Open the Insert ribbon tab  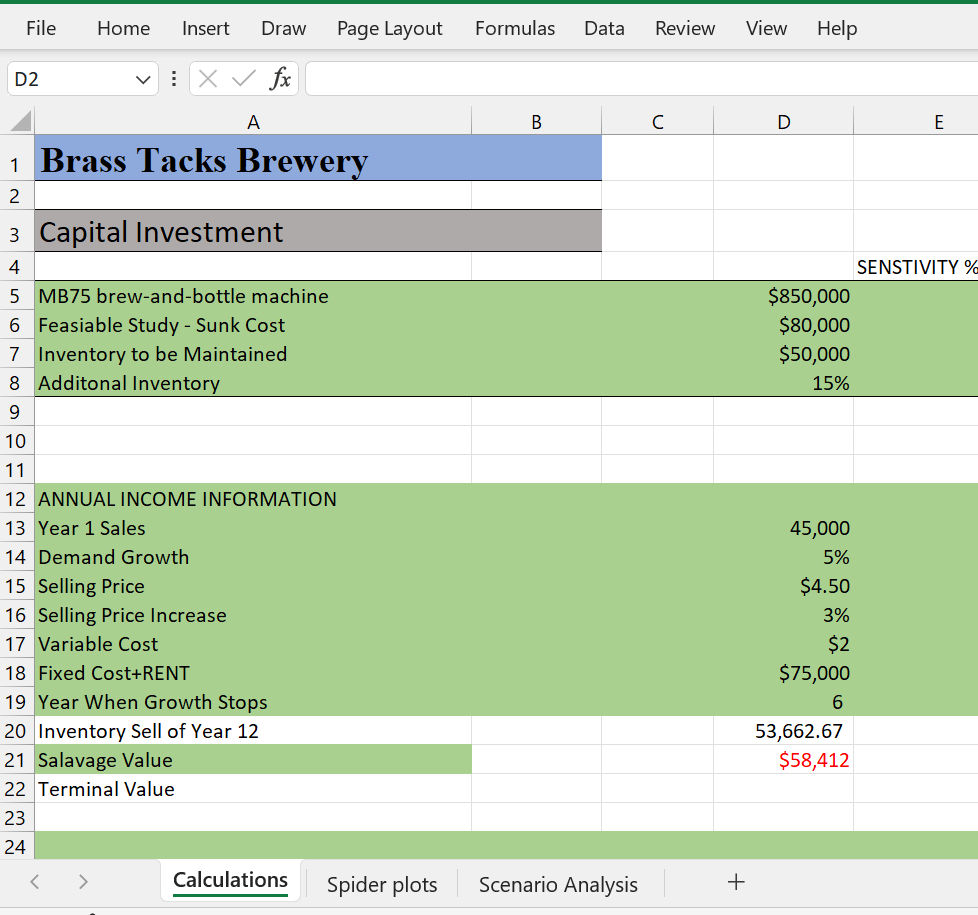pos(206,28)
